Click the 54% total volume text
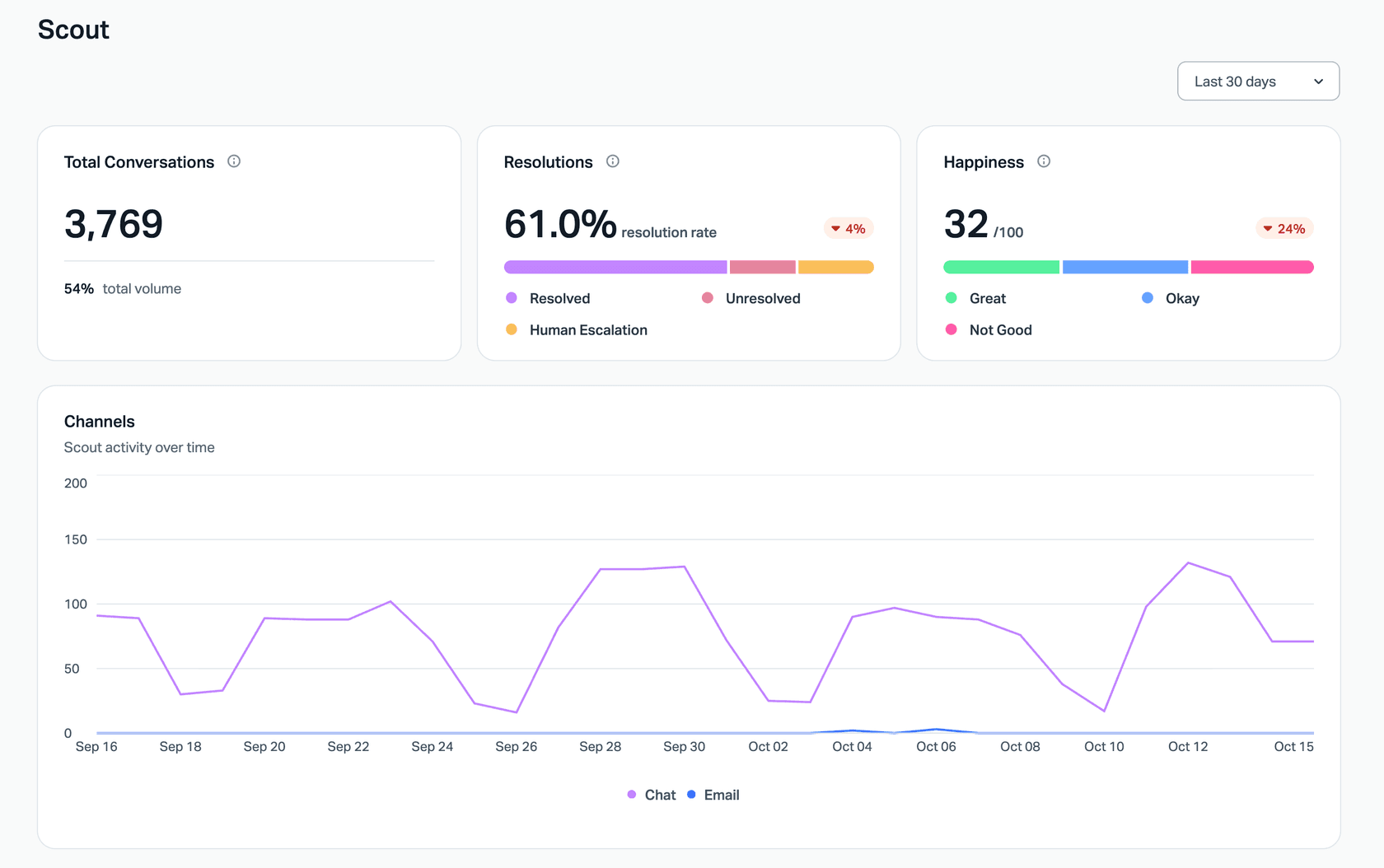The image size is (1384, 868). (123, 289)
